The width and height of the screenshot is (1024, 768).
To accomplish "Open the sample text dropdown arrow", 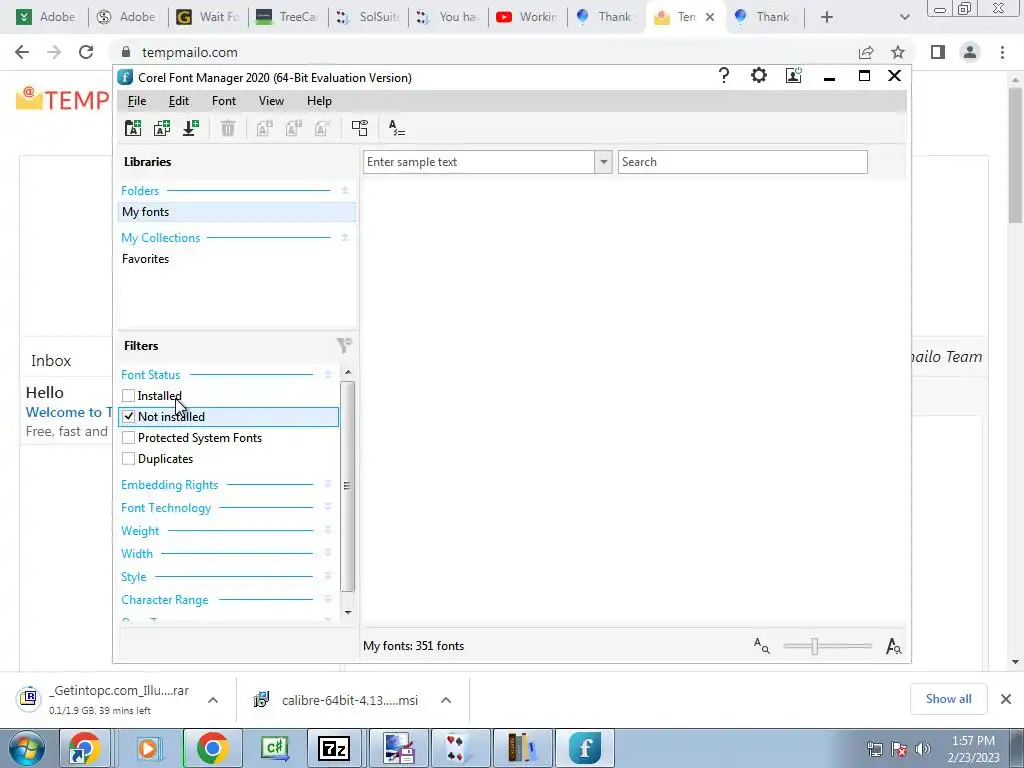I will pos(603,162).
